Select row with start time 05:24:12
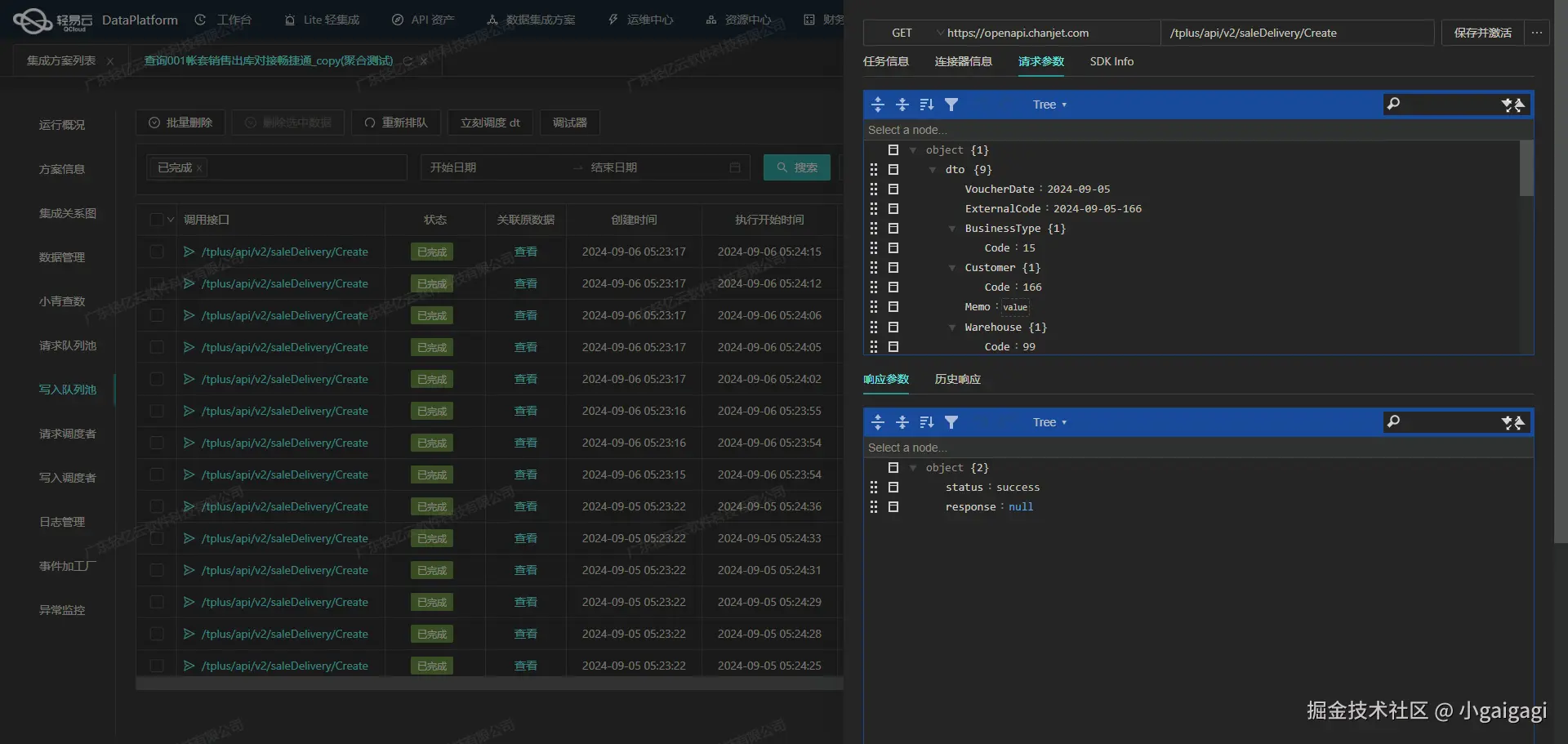The width and height of the screenshot is (1568, 744). click(157, 283)
